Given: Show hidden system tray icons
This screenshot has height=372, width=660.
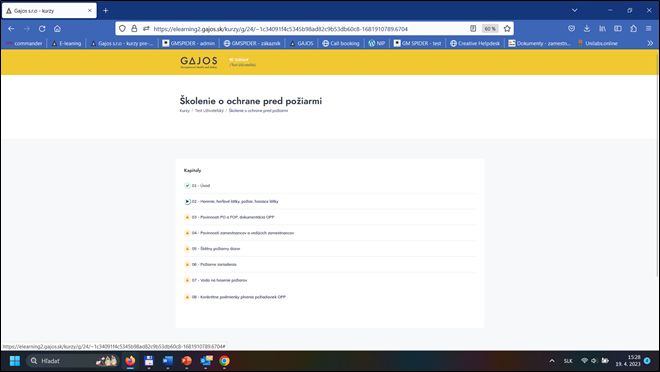Looking at the screenshot, I should click(x=552, y=361).
